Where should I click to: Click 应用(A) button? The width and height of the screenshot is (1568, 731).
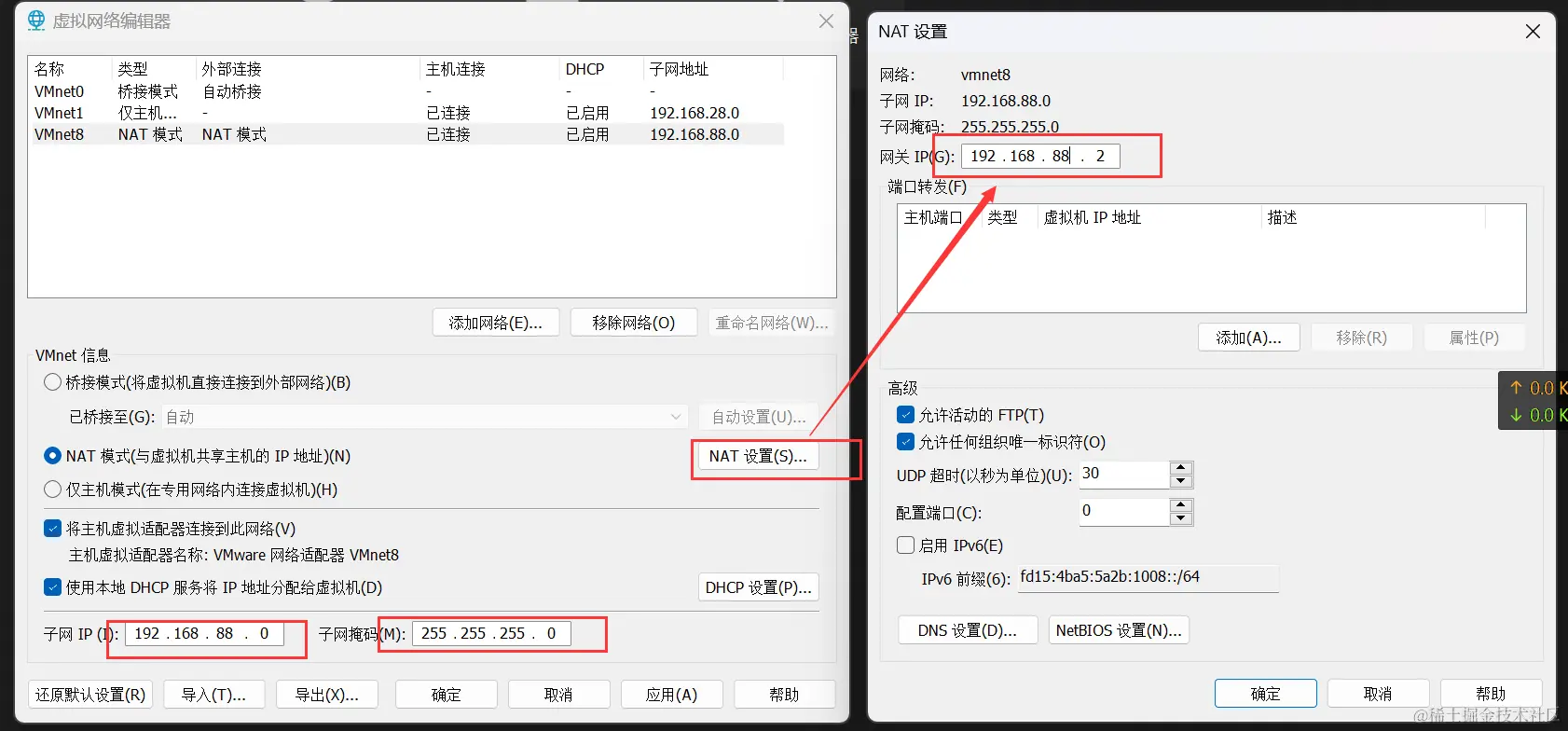coord(672,695)
